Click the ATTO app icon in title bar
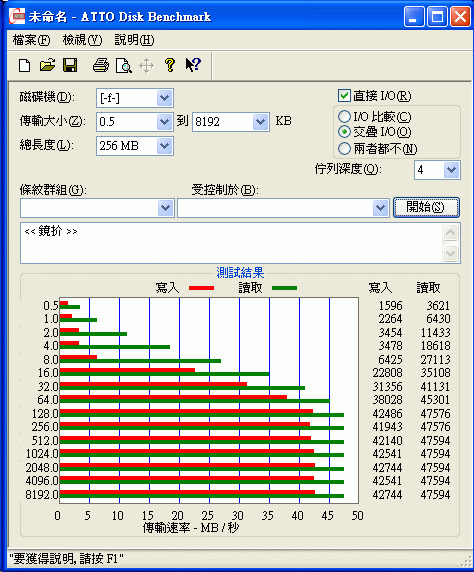The height and width of the screenshot is (572, 474). coord(17,16)
